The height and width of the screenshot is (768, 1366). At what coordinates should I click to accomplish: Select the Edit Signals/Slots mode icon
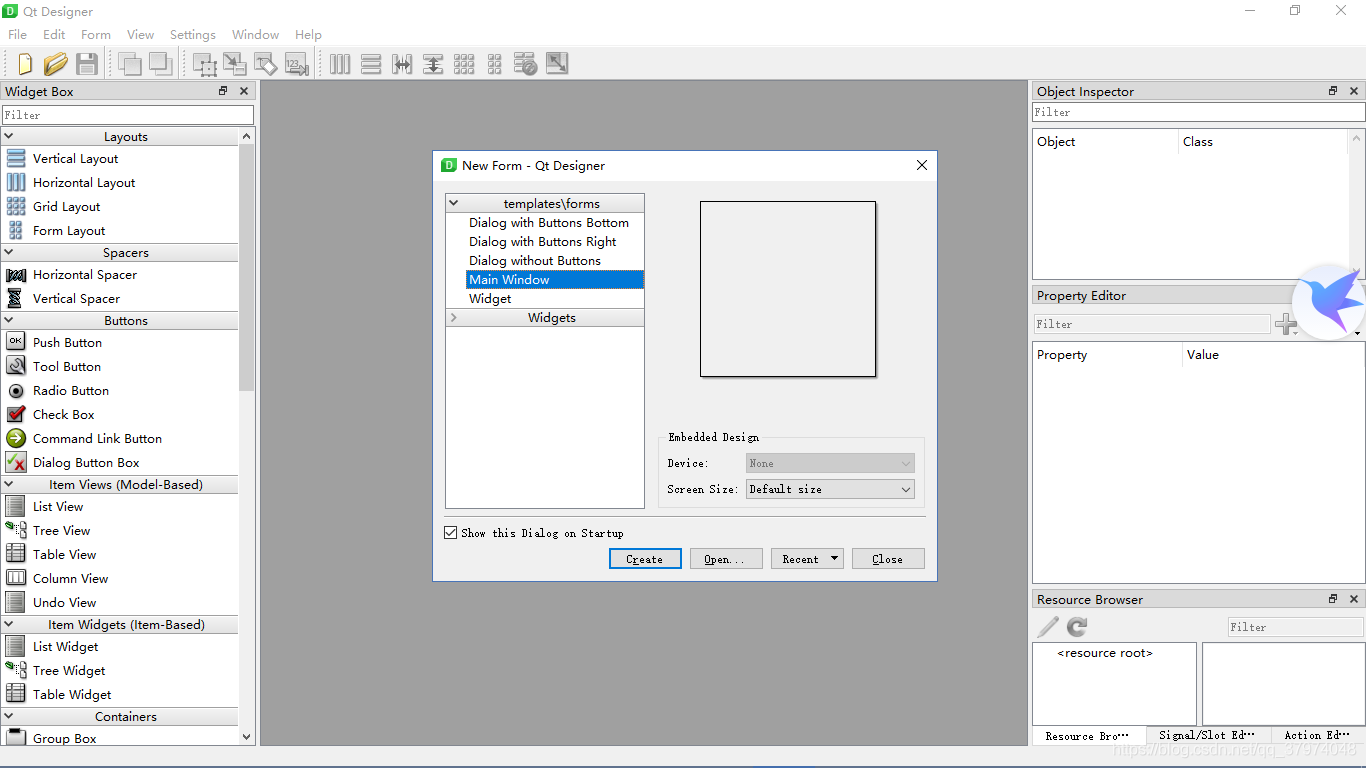[x=235, y=64]
